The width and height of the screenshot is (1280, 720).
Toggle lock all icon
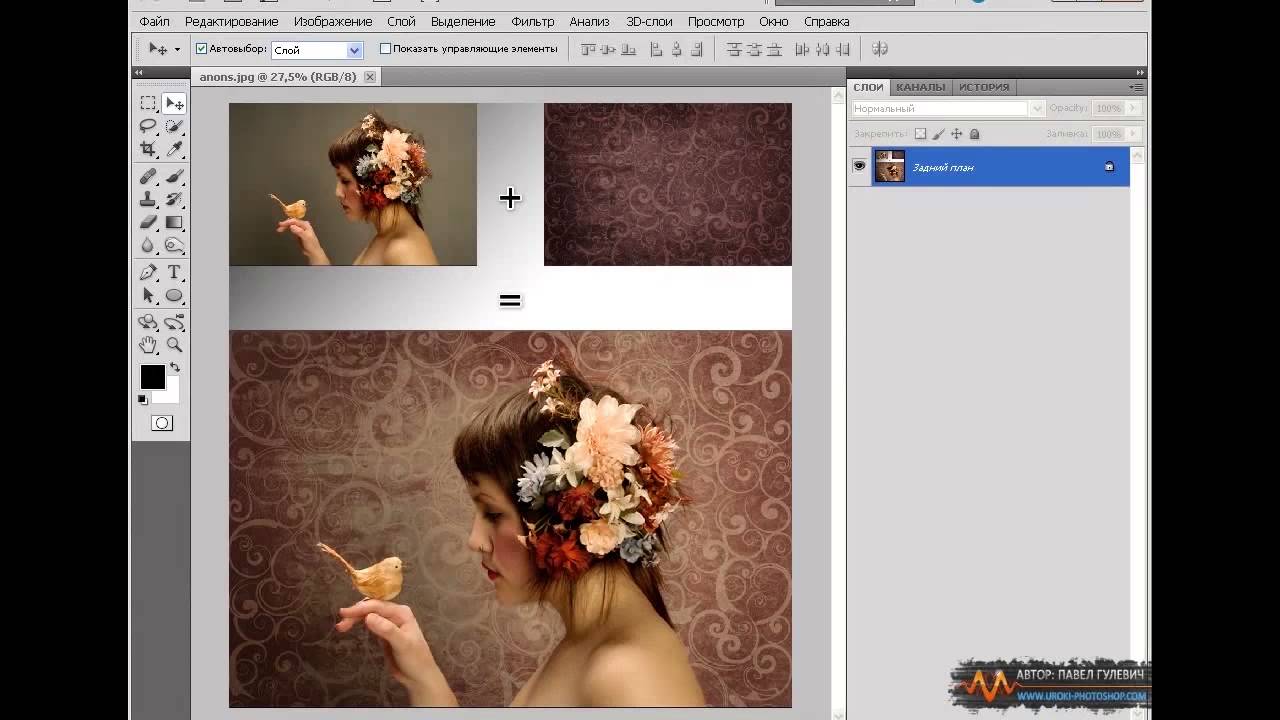975,134
